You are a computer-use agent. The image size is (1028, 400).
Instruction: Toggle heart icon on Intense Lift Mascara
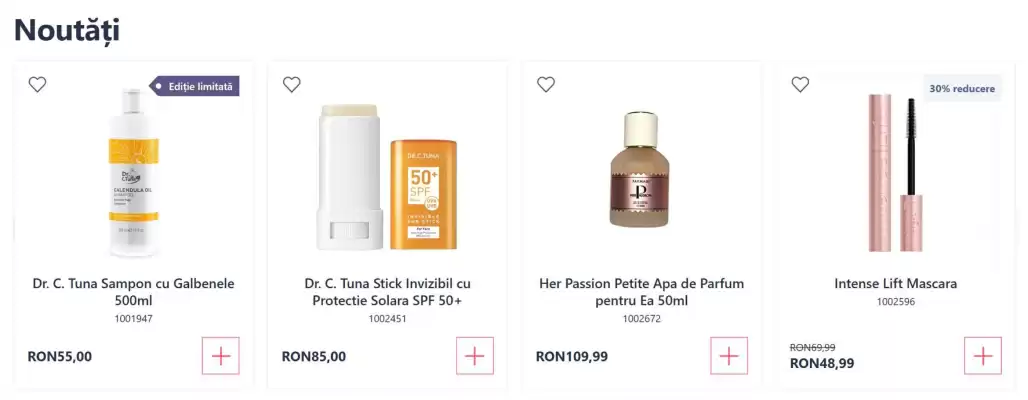pos(799,85)
